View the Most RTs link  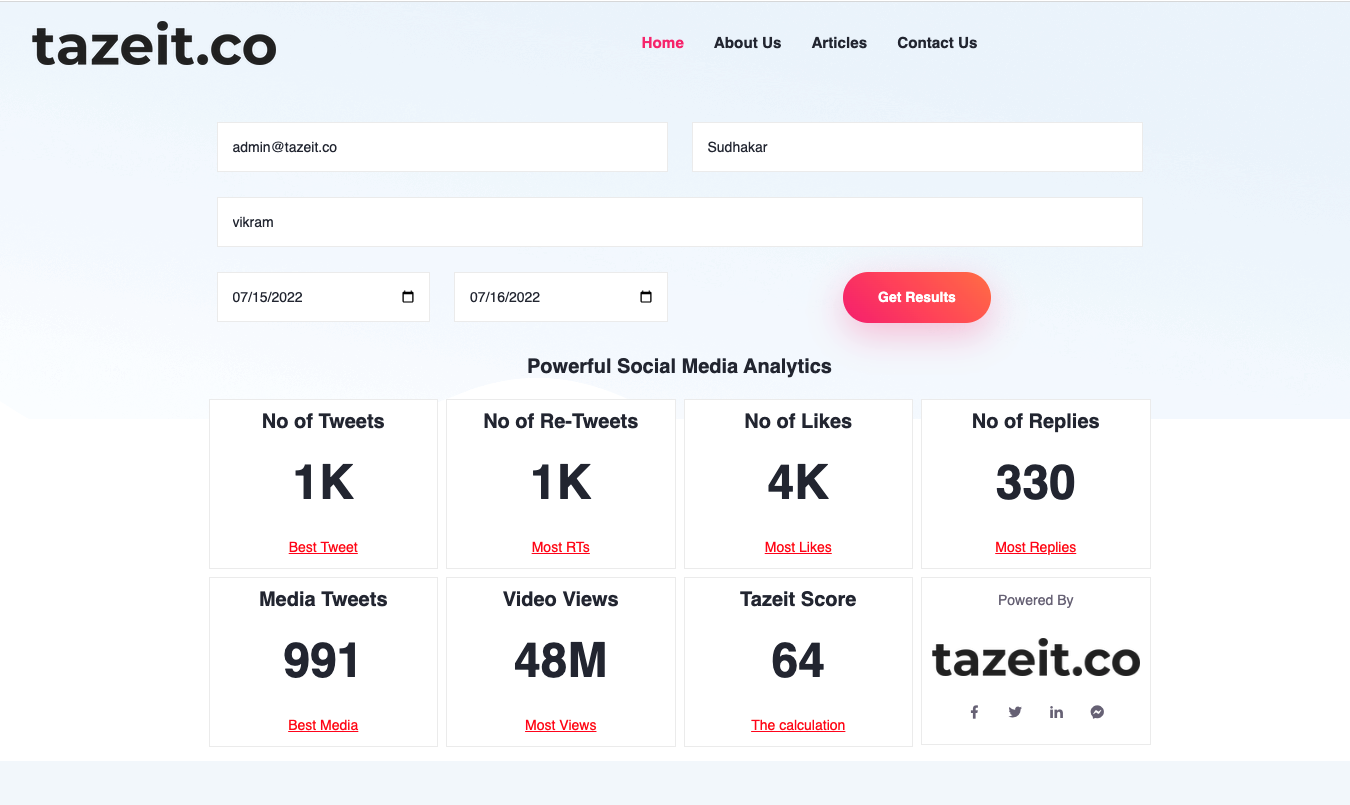click(560, 547)
